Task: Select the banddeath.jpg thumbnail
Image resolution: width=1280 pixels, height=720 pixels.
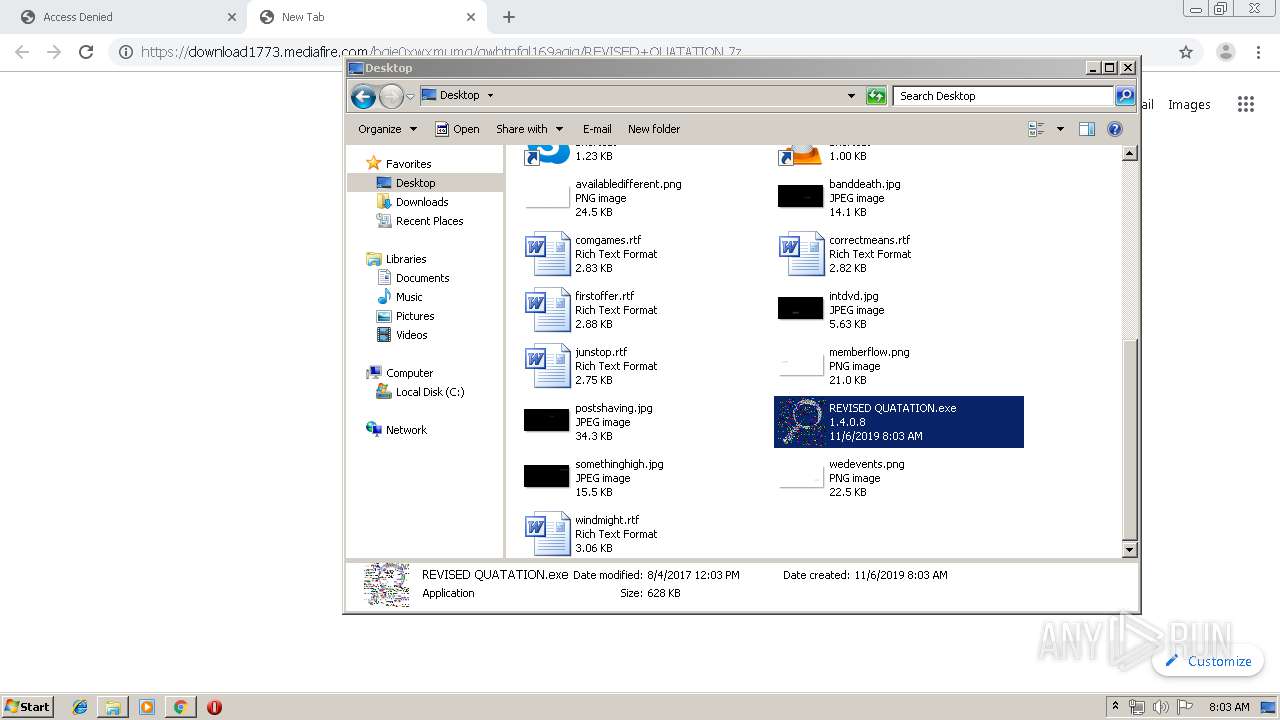Action: [x=800, y=197]
